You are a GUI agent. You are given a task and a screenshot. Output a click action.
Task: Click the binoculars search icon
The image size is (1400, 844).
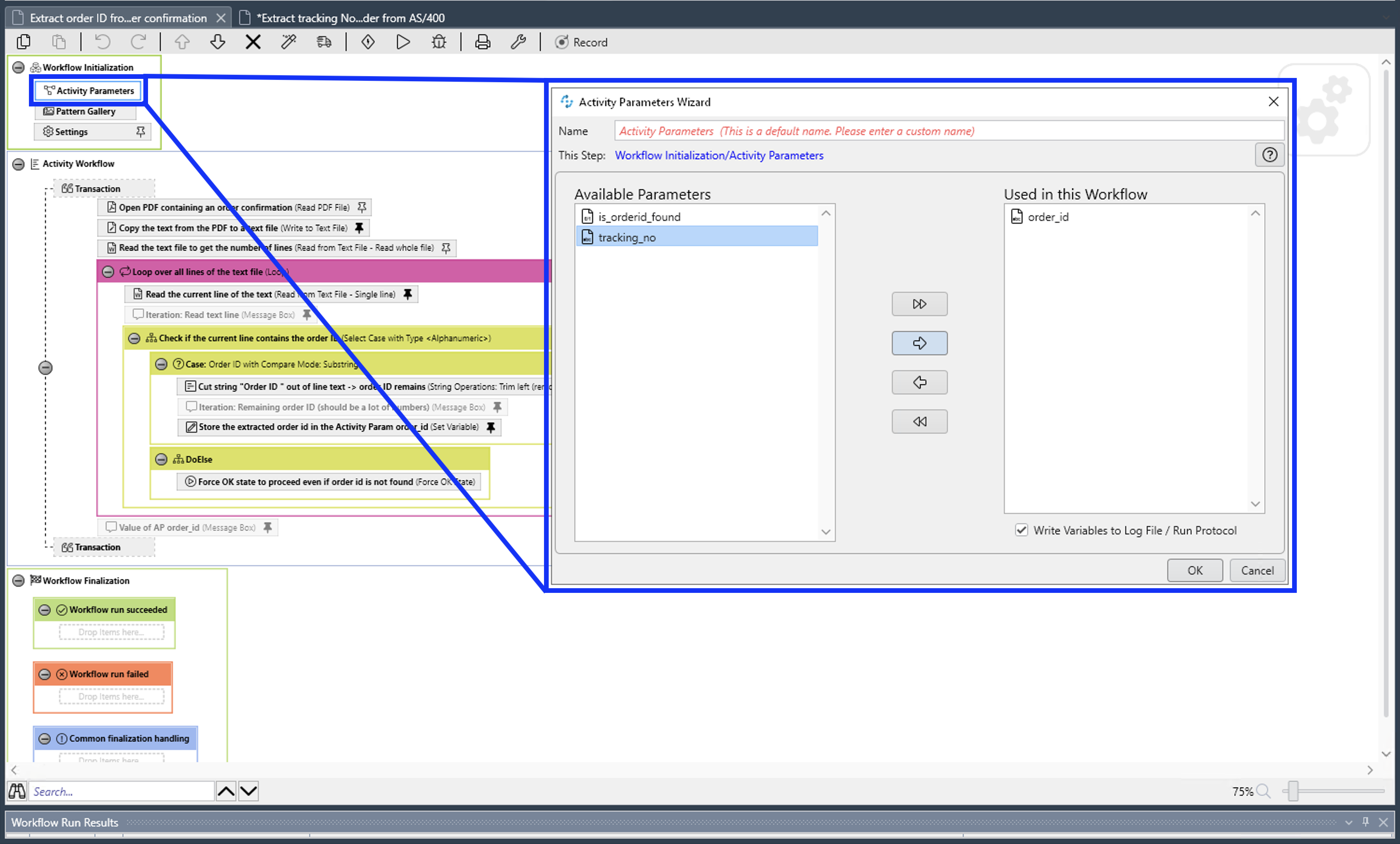click(x=16, y=791)
